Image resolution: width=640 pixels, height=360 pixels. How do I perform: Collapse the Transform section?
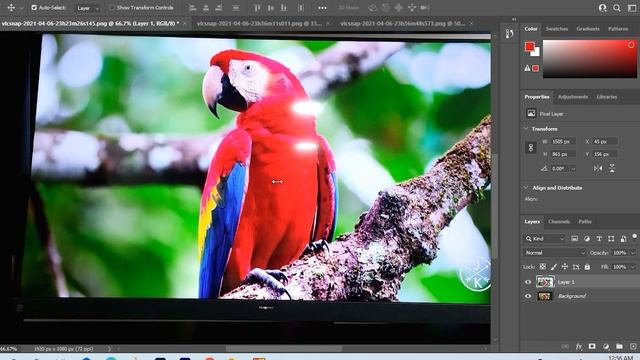pyautogui.click(x=526, y=129)
